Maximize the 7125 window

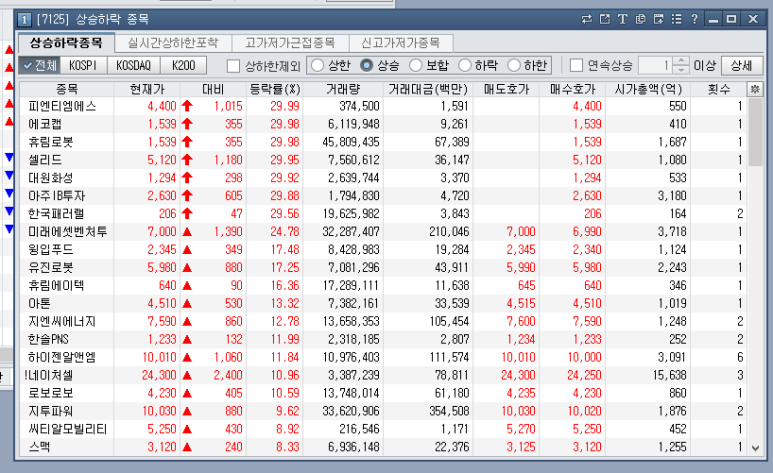(x=732, y=19)
